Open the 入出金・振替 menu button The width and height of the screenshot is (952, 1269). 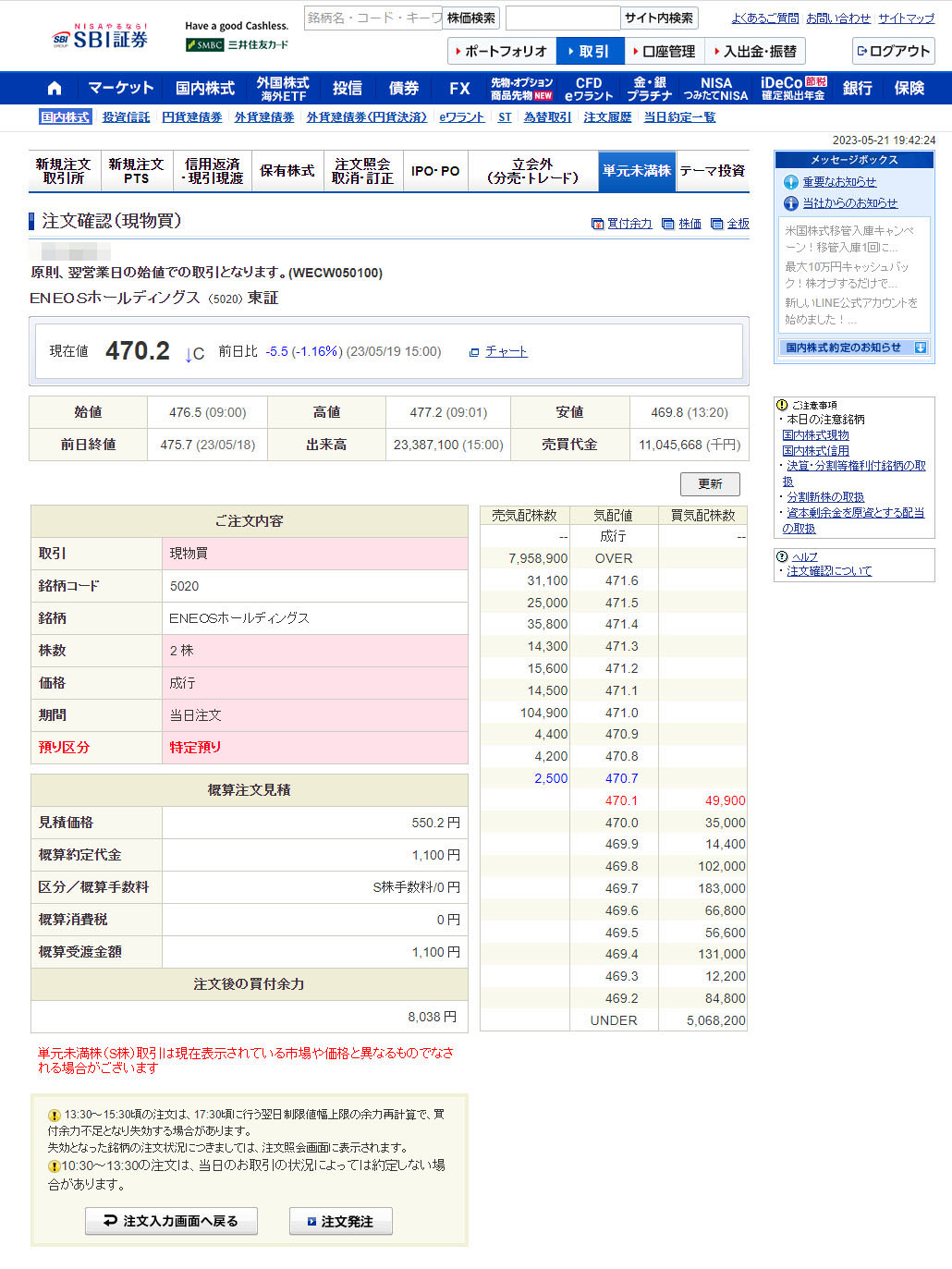coord(754,52)
